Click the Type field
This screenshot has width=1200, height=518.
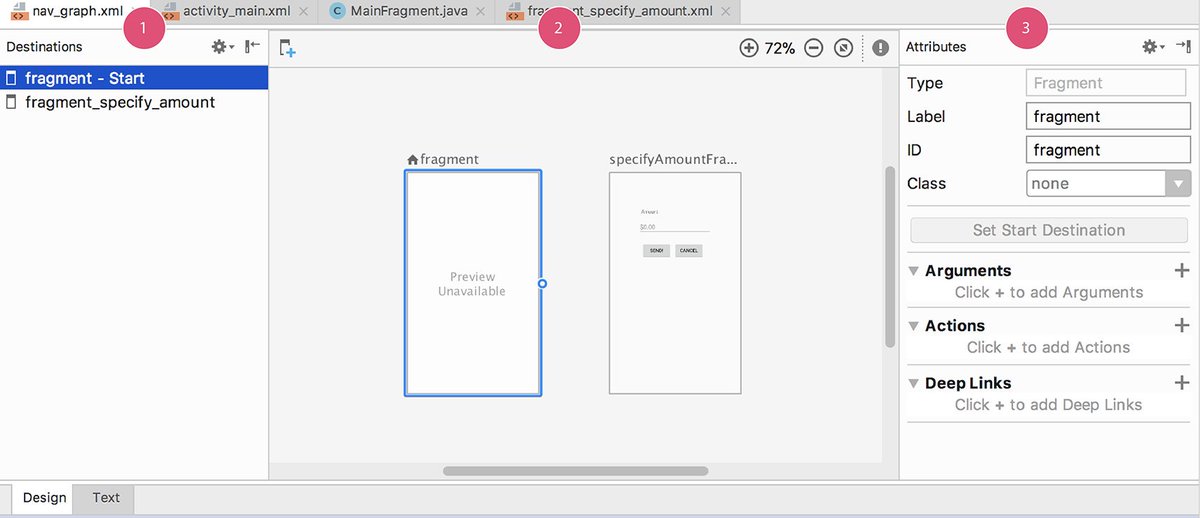[x=1108, y=83]
